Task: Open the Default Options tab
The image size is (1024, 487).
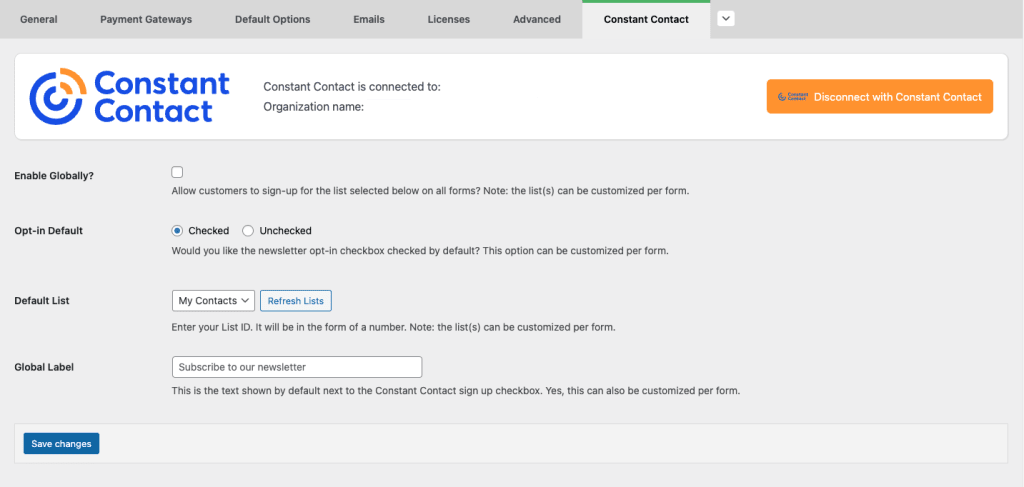Action: pyautogui.click(x=272, y=20)
